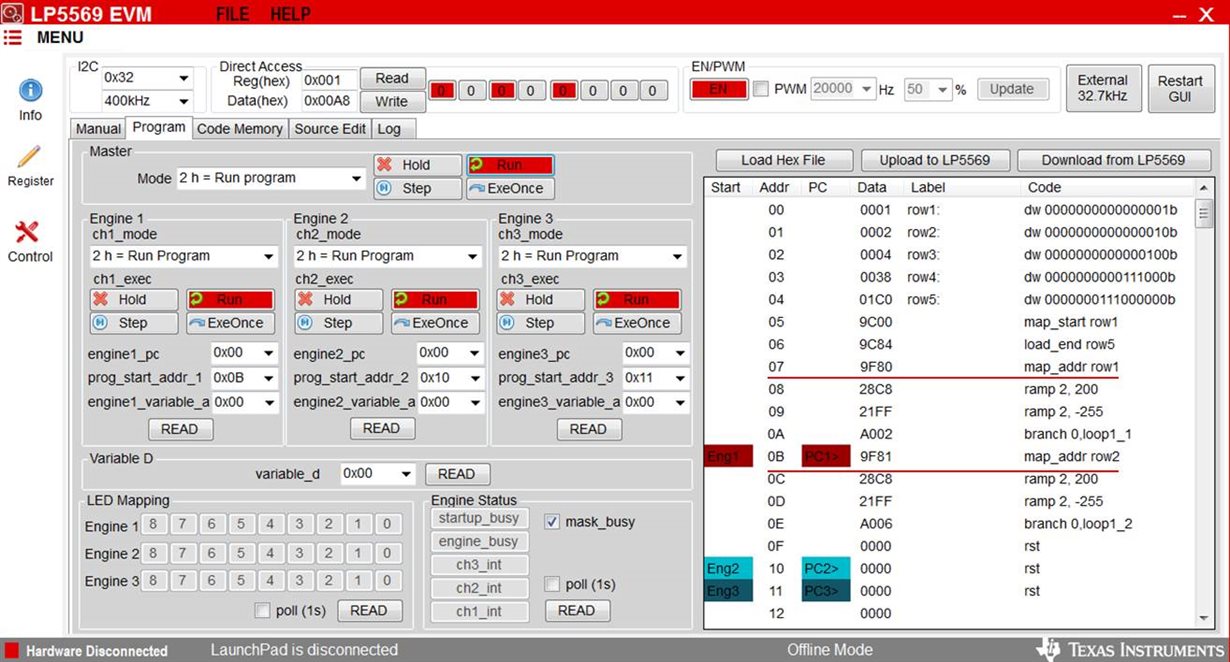Hold Engine 2 execution
The image size is (1230, 662).
point(339,299)
